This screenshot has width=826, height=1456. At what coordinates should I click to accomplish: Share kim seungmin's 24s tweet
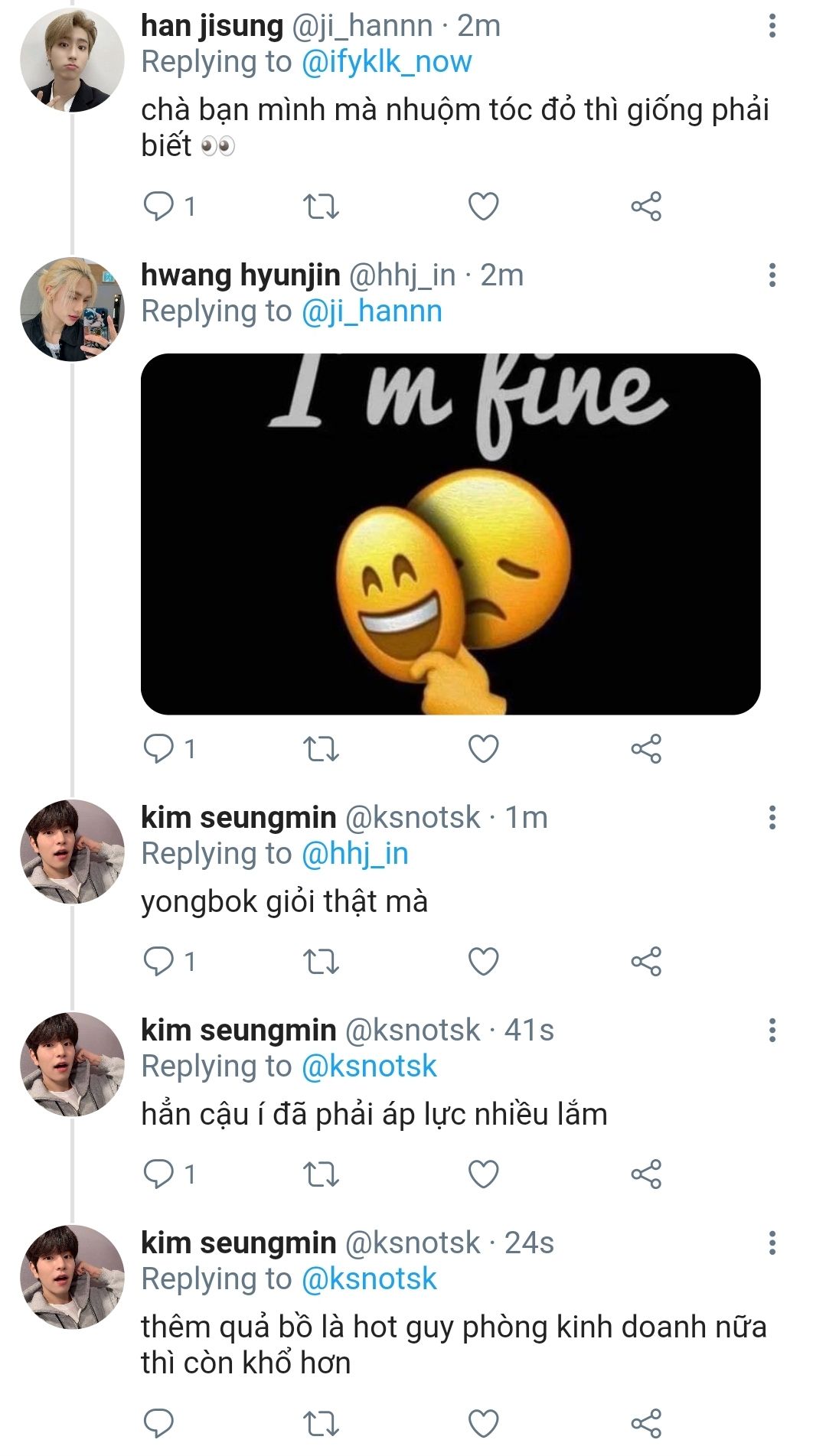click(646, 1423)
